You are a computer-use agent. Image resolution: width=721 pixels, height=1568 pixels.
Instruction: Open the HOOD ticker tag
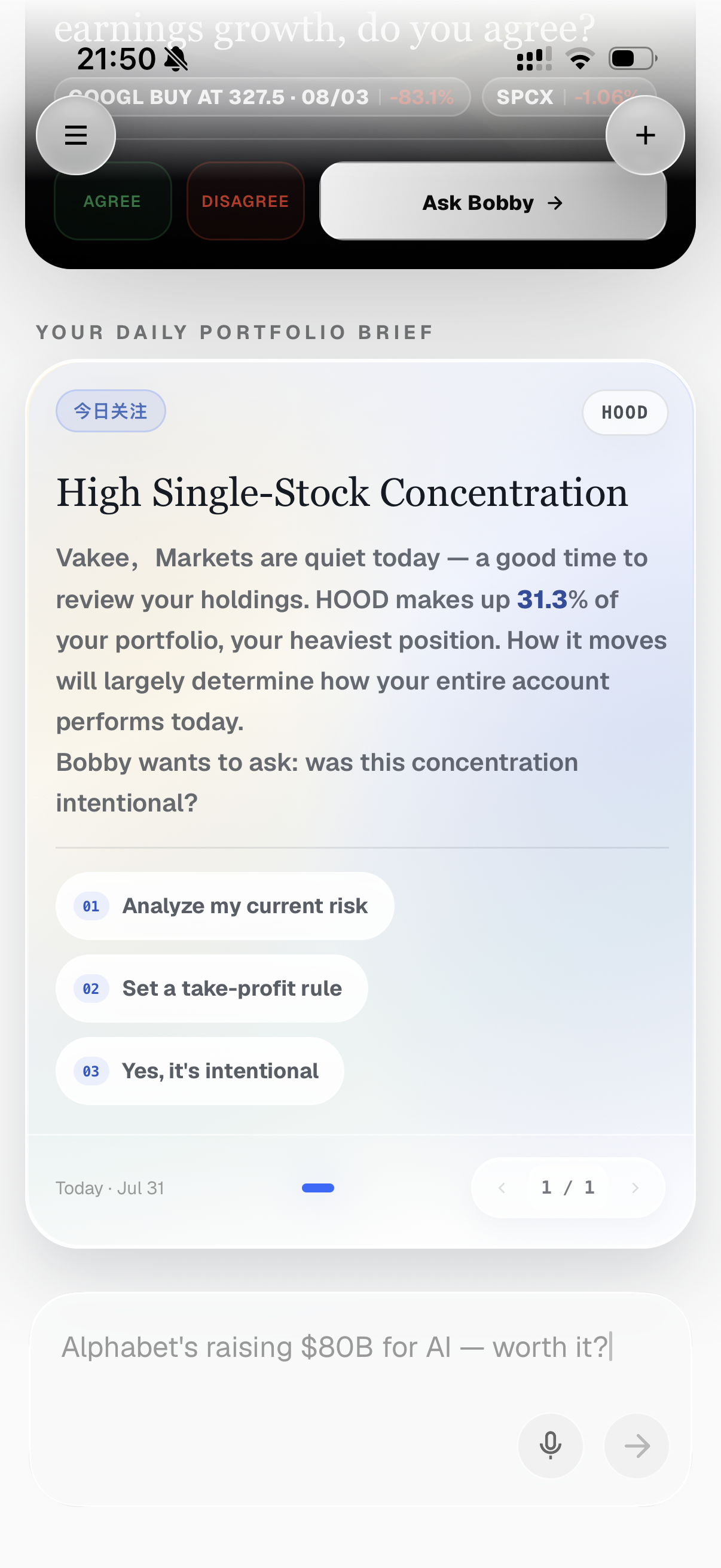pyautogui.click(x=625, y=413)
